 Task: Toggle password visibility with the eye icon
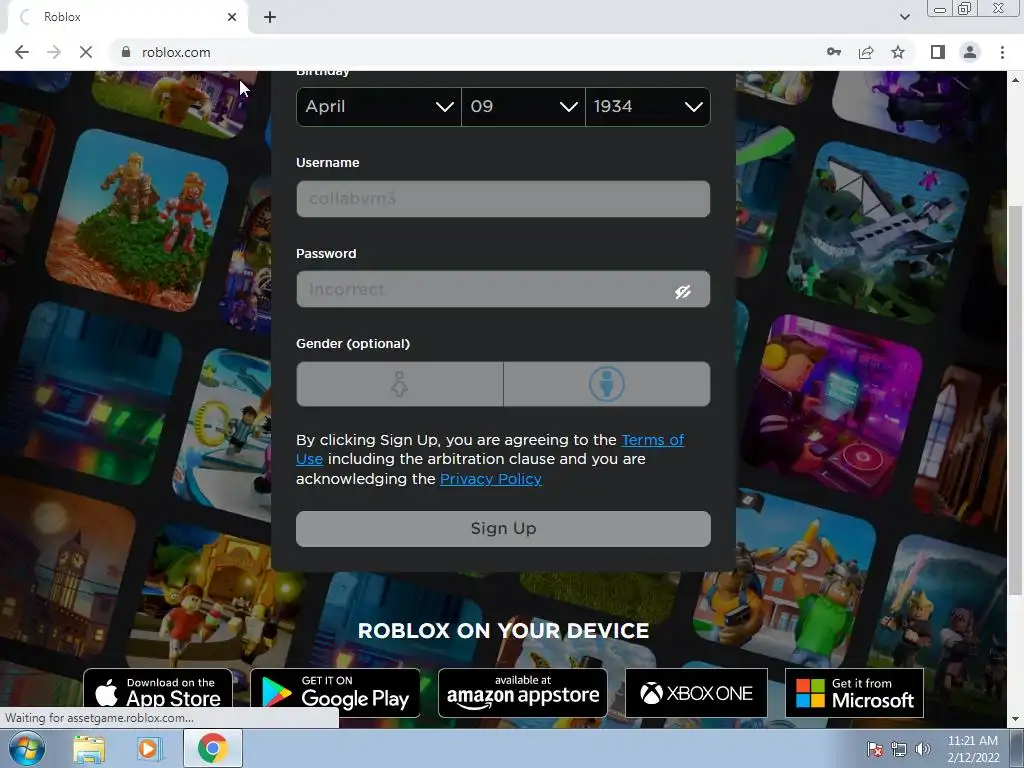pyautogui.click(x=683, y=291)
